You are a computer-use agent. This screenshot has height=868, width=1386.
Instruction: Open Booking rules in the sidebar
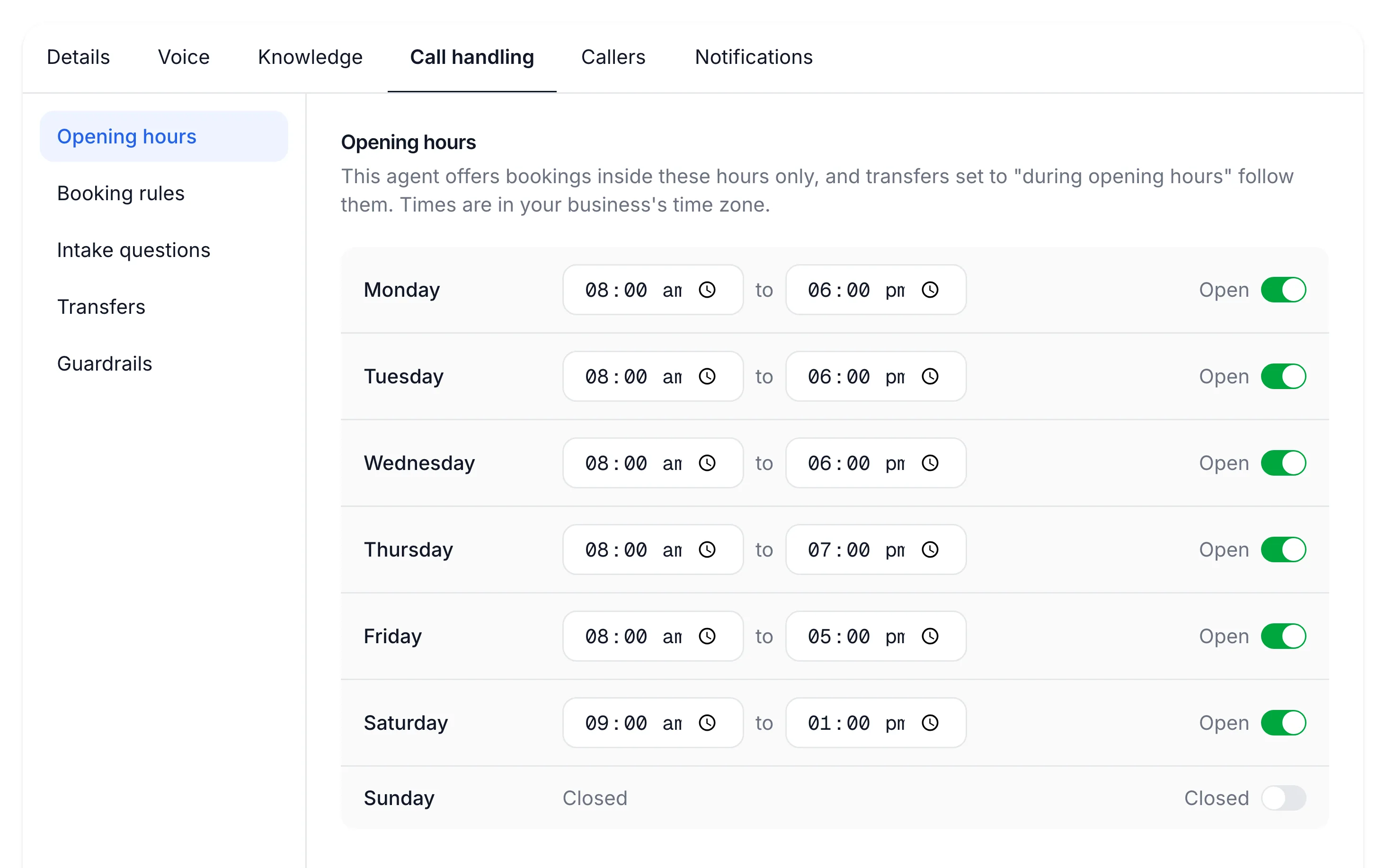[164, 194]
